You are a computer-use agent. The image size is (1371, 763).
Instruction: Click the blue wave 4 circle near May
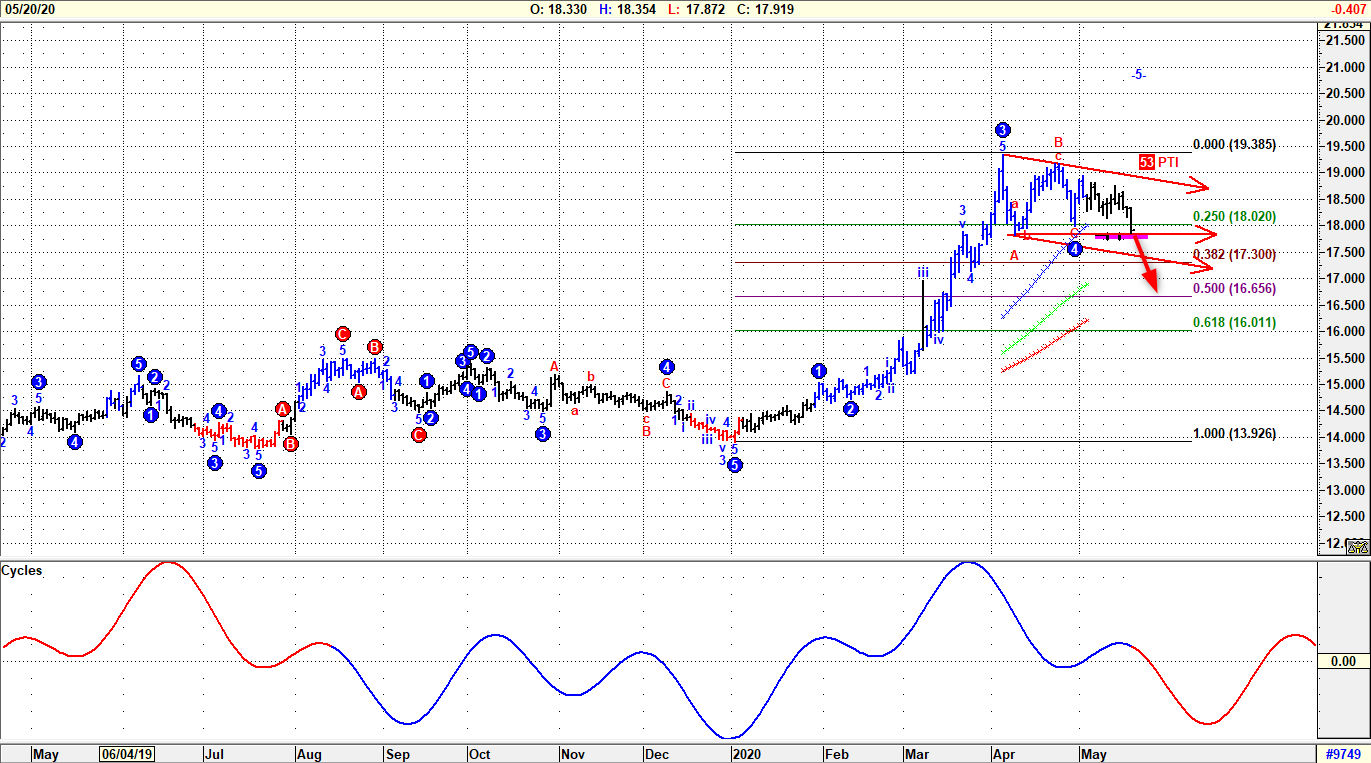pyautogui.click(x=1074, y=249)
